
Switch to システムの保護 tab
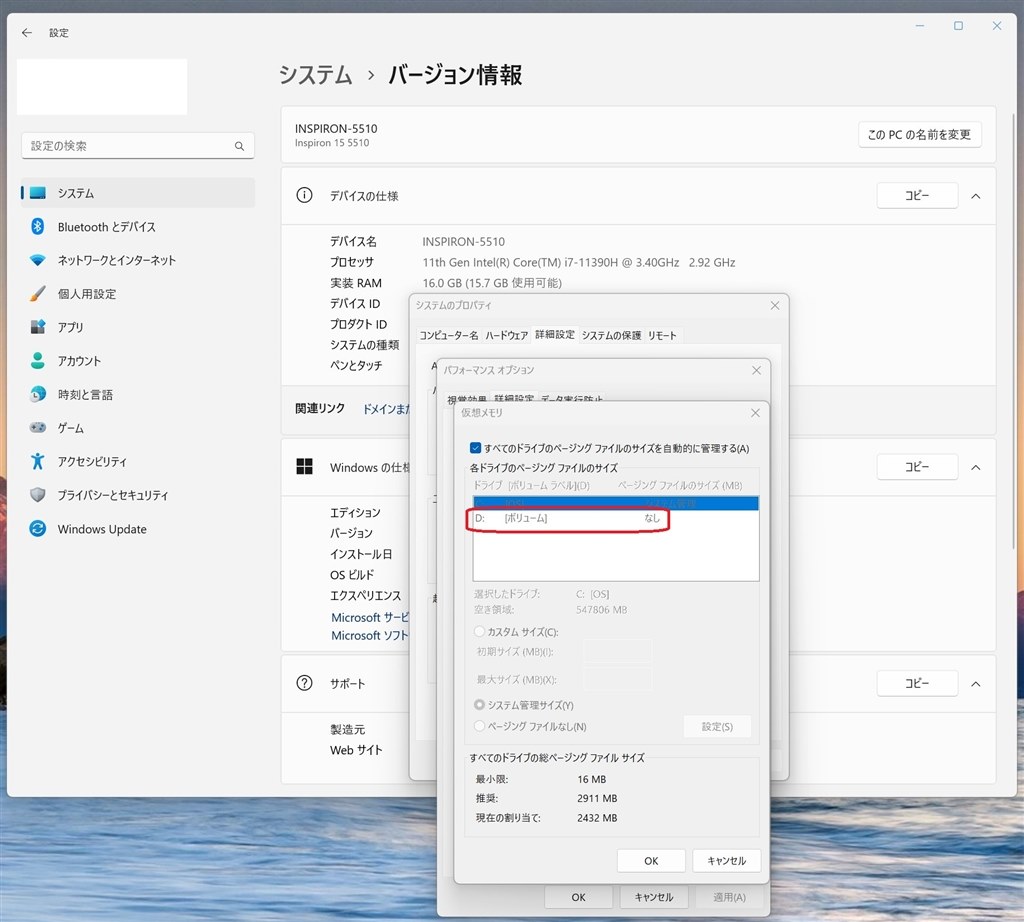tap(611, 335)
